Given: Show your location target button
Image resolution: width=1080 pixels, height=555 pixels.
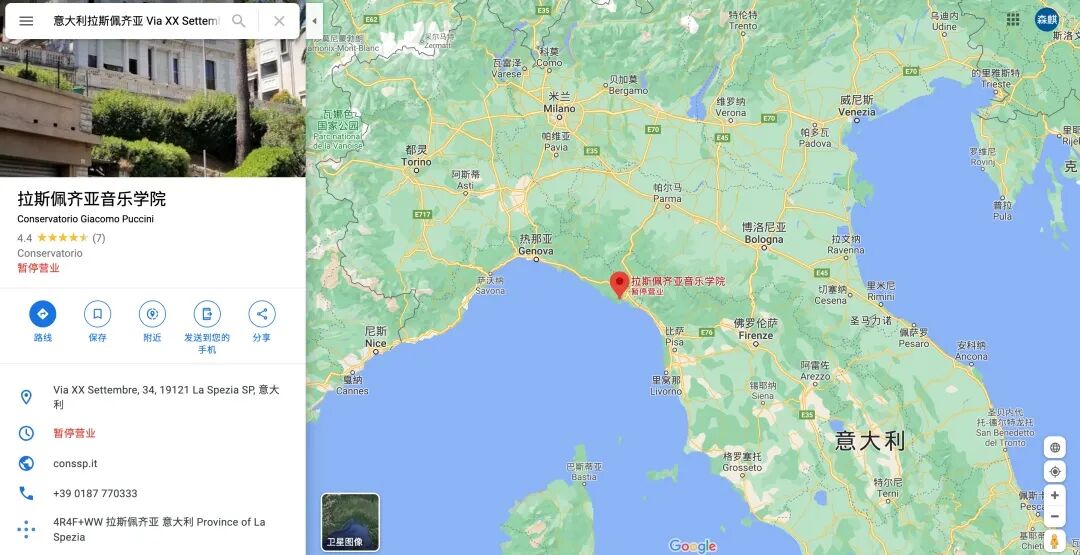Looking at the screenshot, I should click(x=1055, y=472).
